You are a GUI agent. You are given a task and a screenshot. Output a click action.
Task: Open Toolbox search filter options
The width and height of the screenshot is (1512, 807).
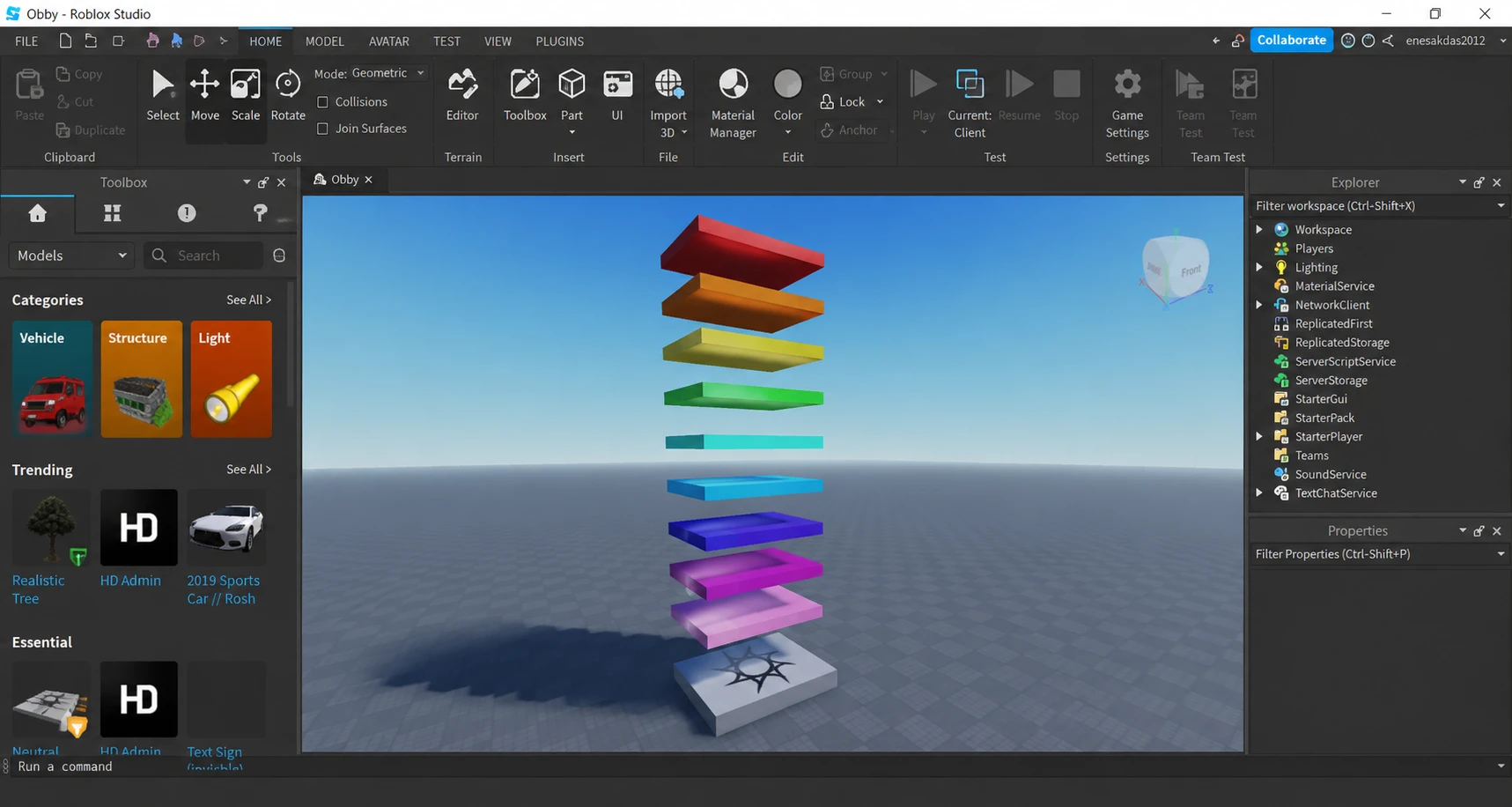[279, 255]
